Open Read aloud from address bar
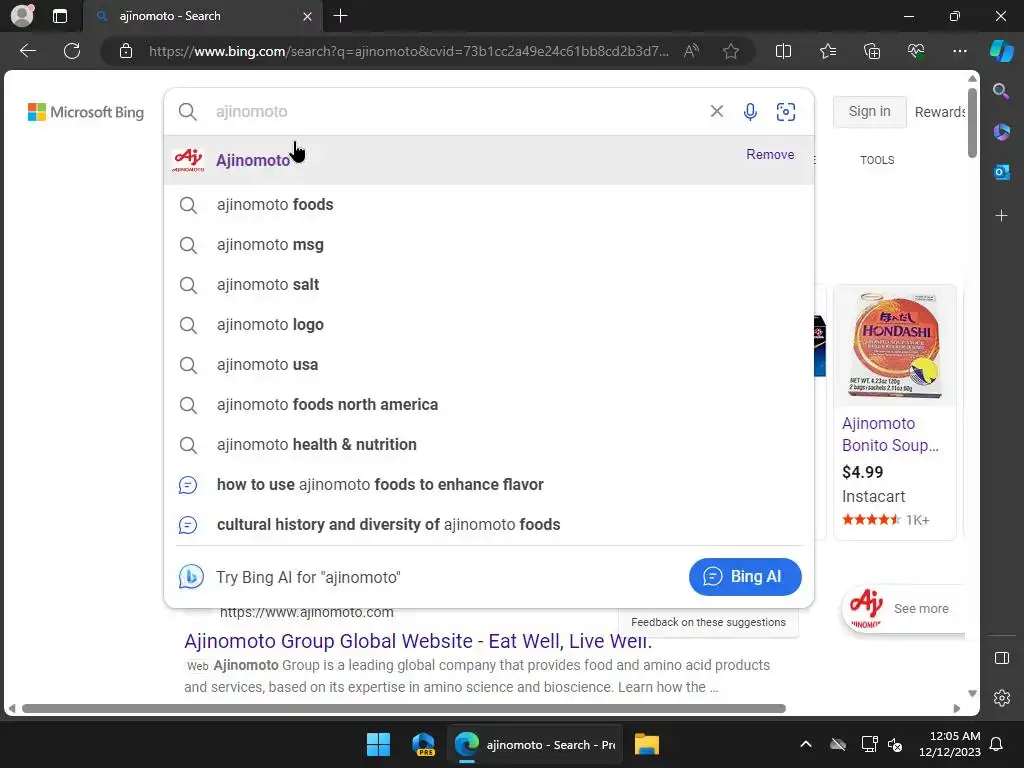This screenshot has width=1024, height=768. [692, 51]
